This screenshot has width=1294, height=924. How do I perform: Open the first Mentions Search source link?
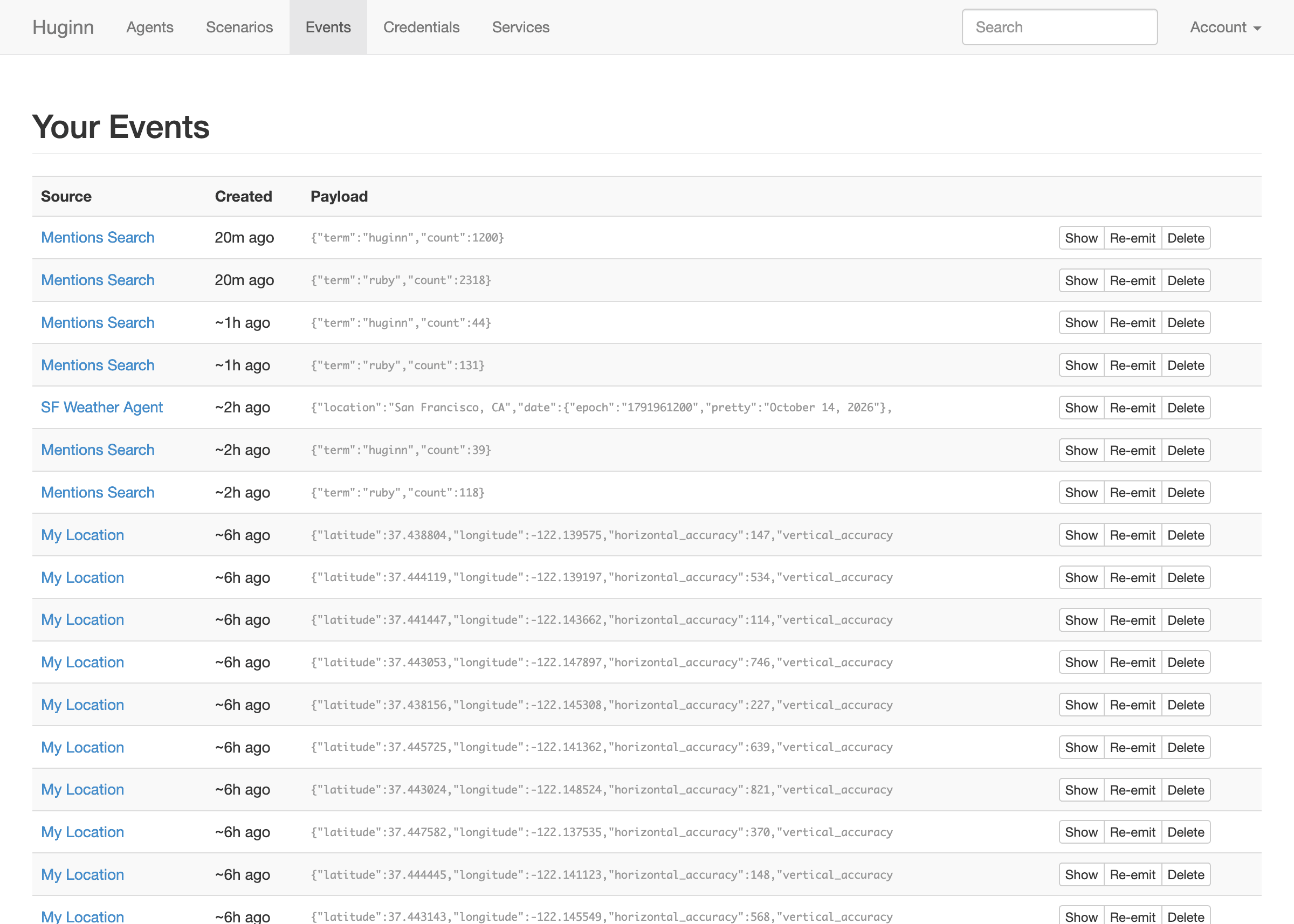98,238
